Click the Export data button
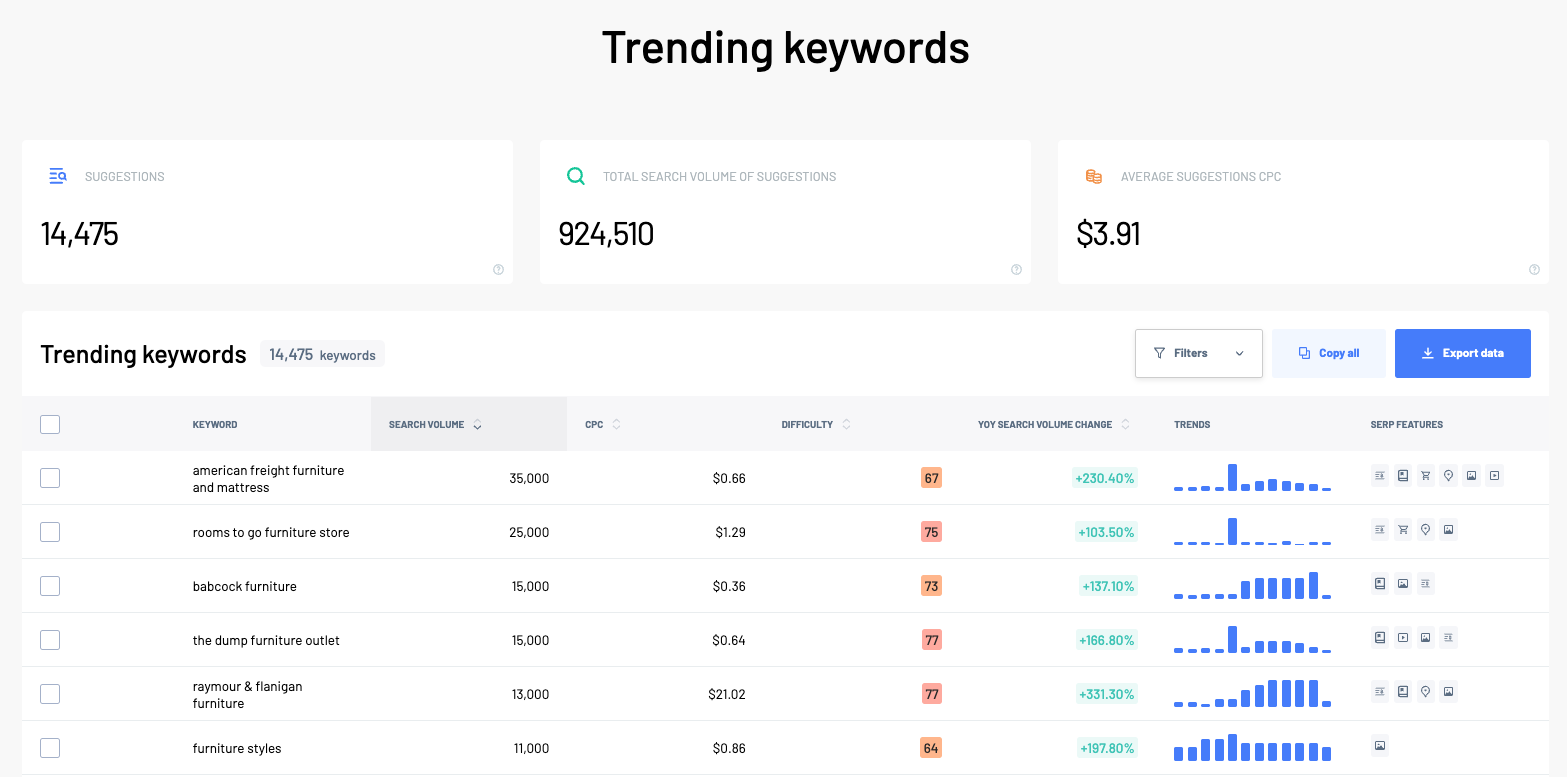 pos(1462,353)
